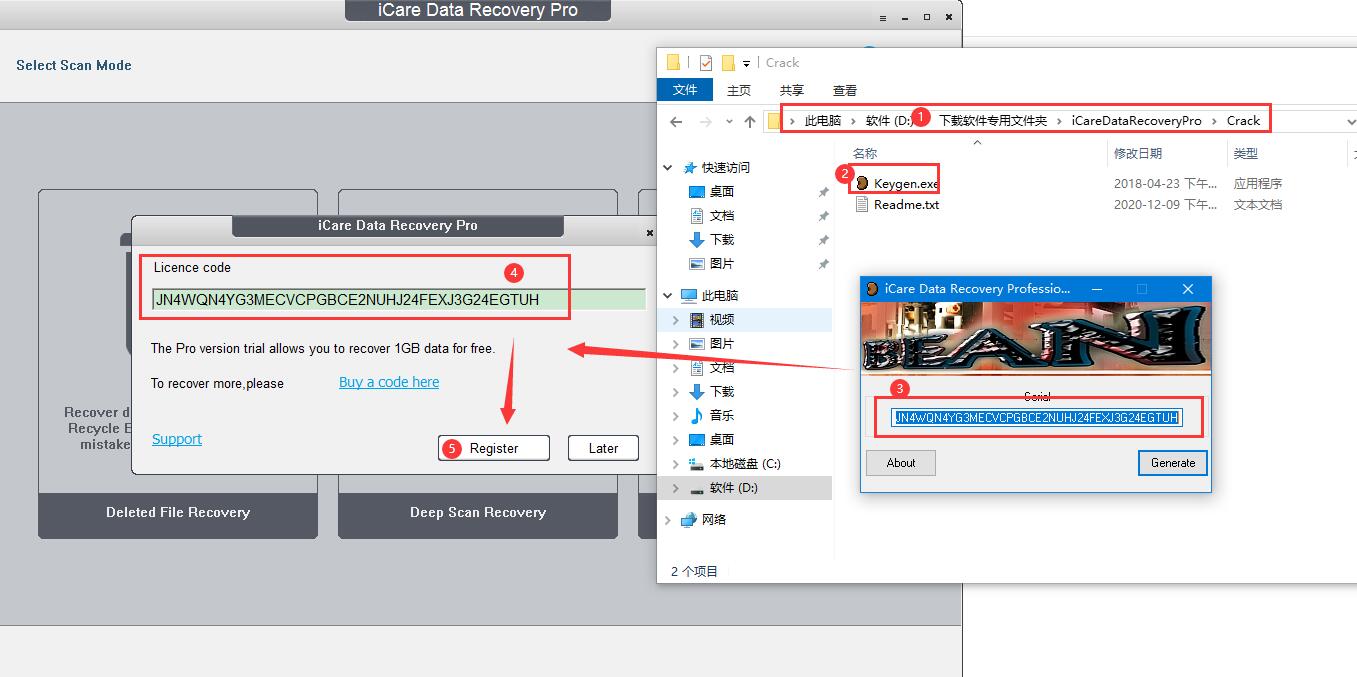
Task: Open the 共享 ribbon tab
Action: coord(792,90)
